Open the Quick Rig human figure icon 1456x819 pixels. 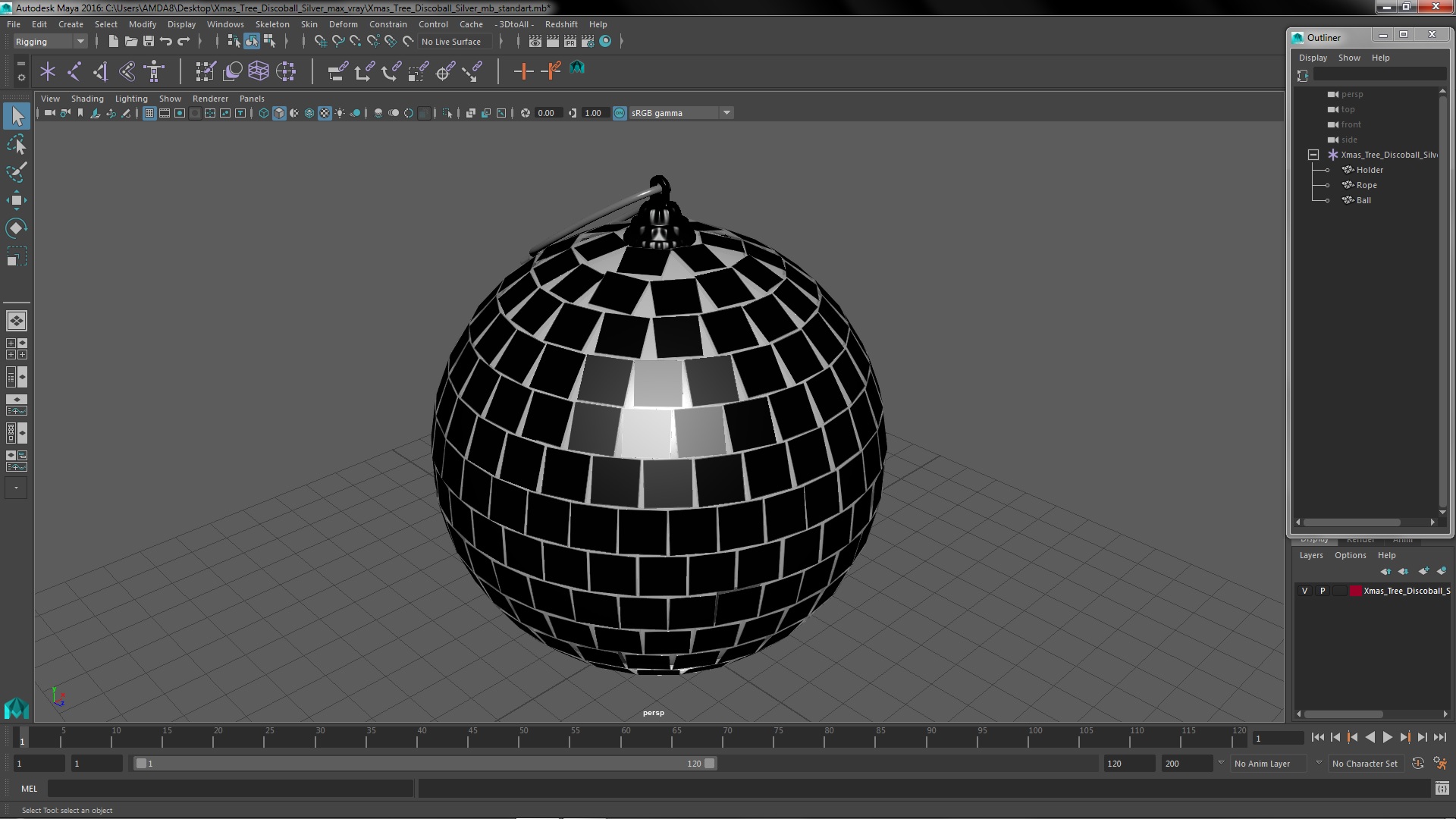(x=154, y=71)
